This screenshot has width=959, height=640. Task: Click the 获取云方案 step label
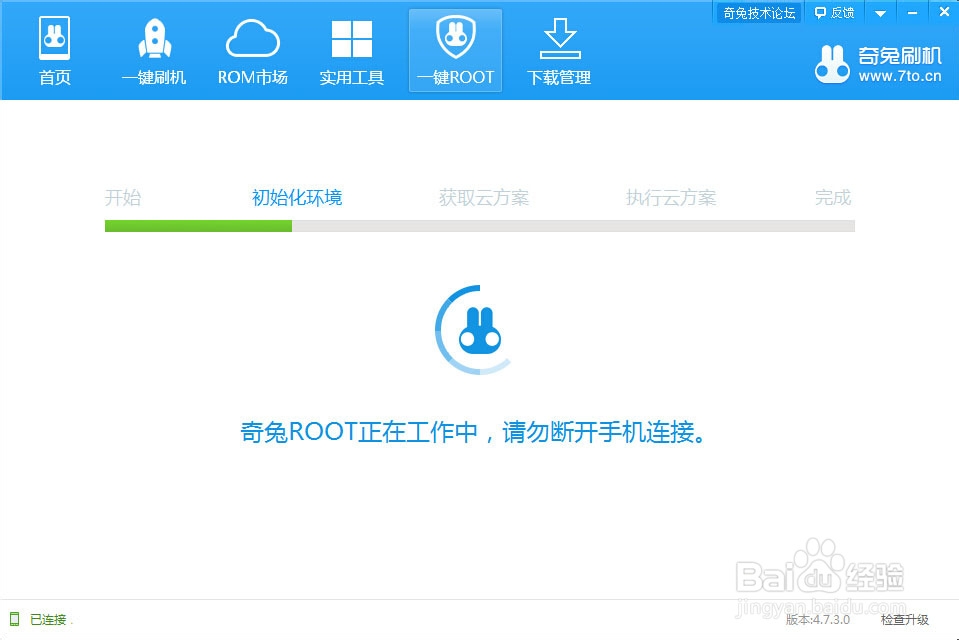pyautogui.click(x=484, y=198)
